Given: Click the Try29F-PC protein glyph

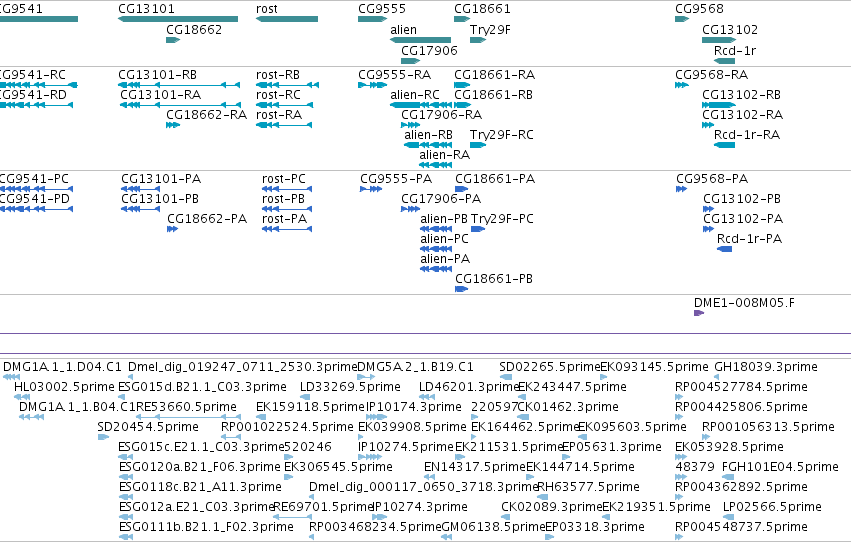Looking at the screenshot, I should tap(478, 229).
